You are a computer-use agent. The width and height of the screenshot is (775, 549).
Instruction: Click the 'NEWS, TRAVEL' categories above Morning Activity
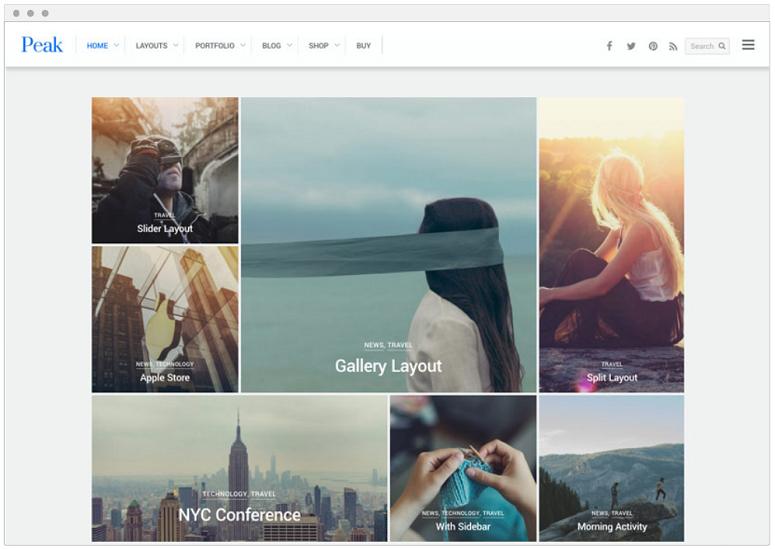pyautogui.click(x=612, y=513)
